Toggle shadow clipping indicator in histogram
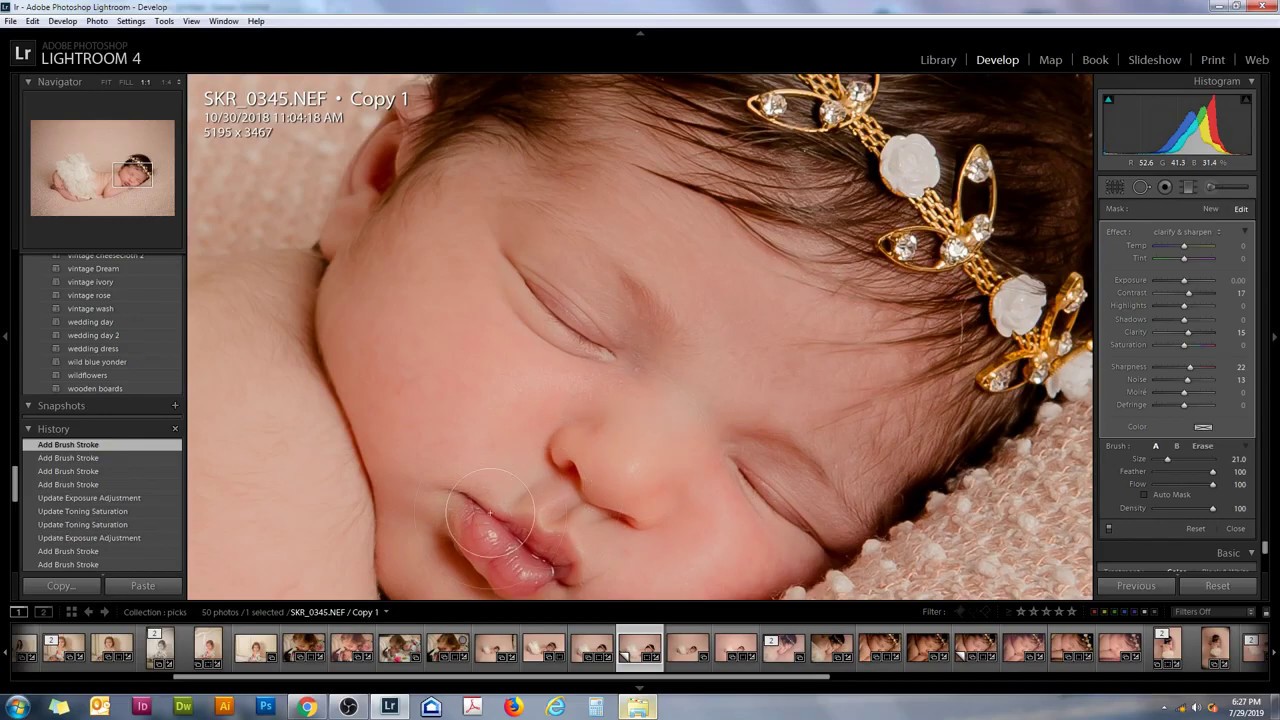The height and width of the screenshot is (720, 1280). [x=1108, y=99]
